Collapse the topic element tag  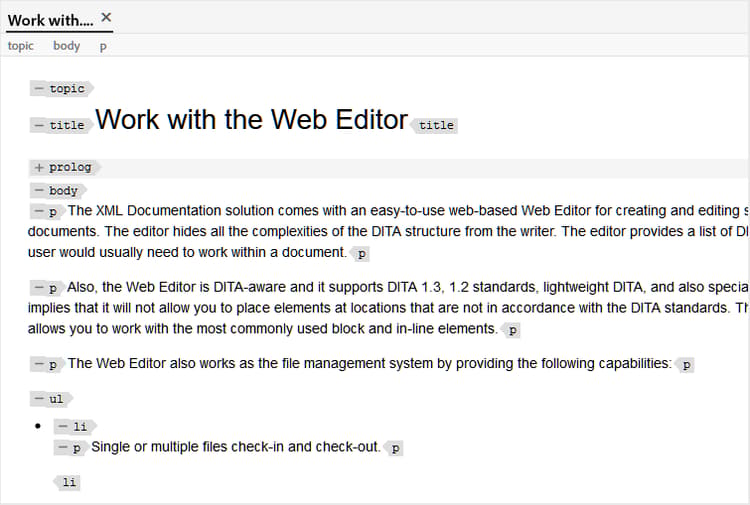click(x=39, y=89)
